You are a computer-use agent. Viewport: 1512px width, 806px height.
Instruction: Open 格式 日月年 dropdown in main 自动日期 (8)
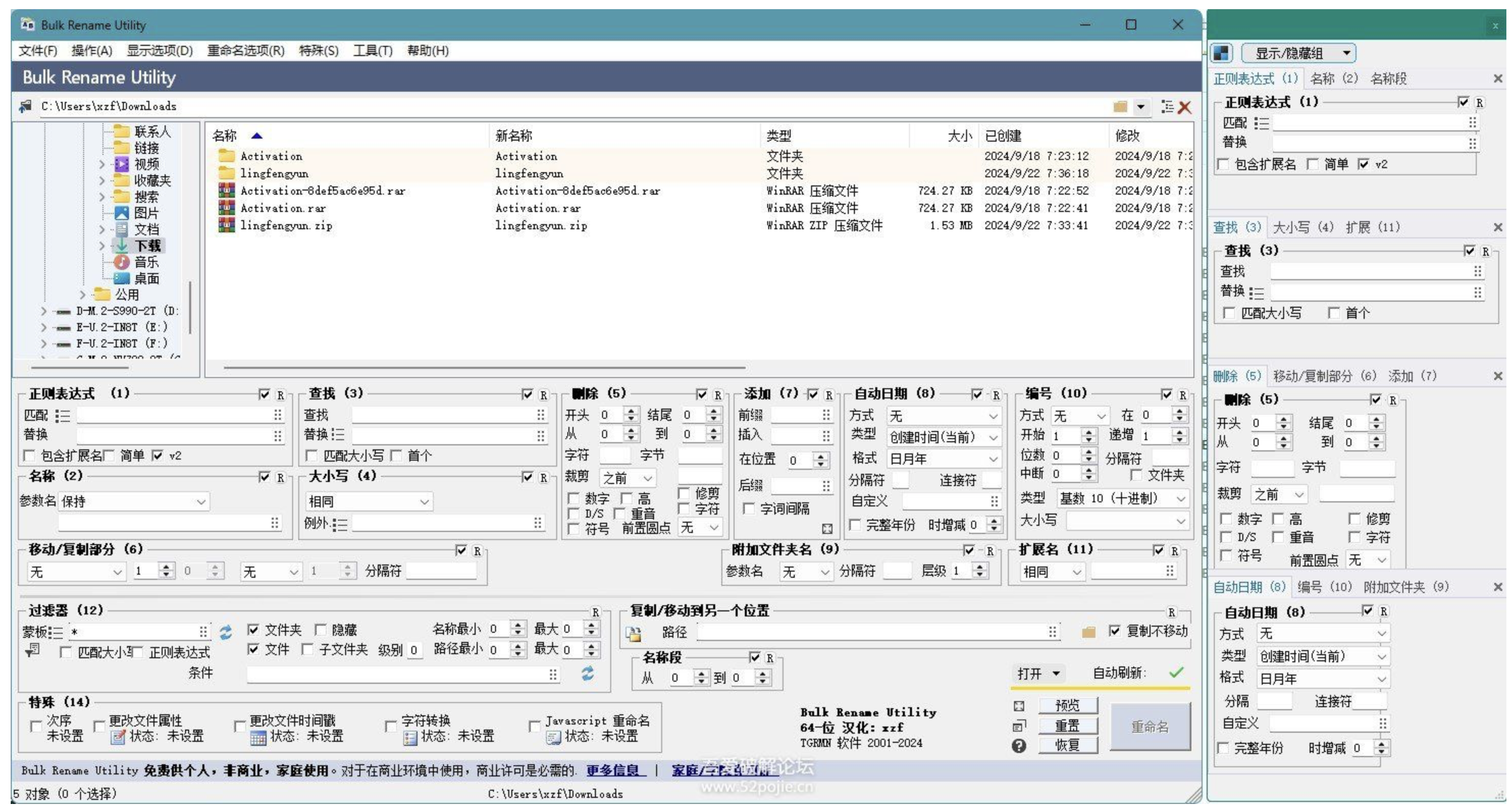943,459
